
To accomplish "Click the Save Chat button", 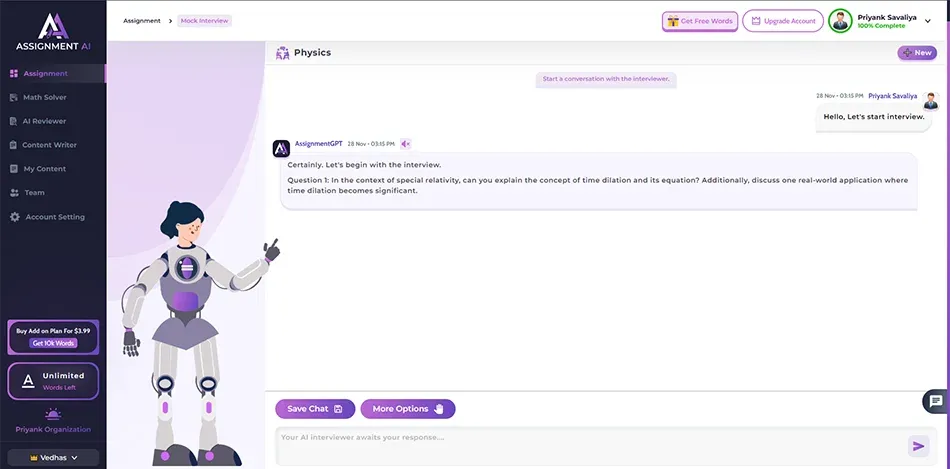I will 315,409.
